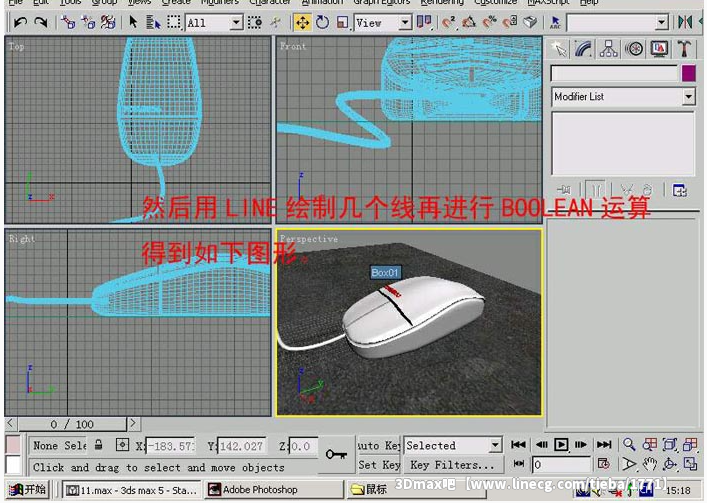
Task: Activate the Select and Scale tool
Action: coord(343,22)
